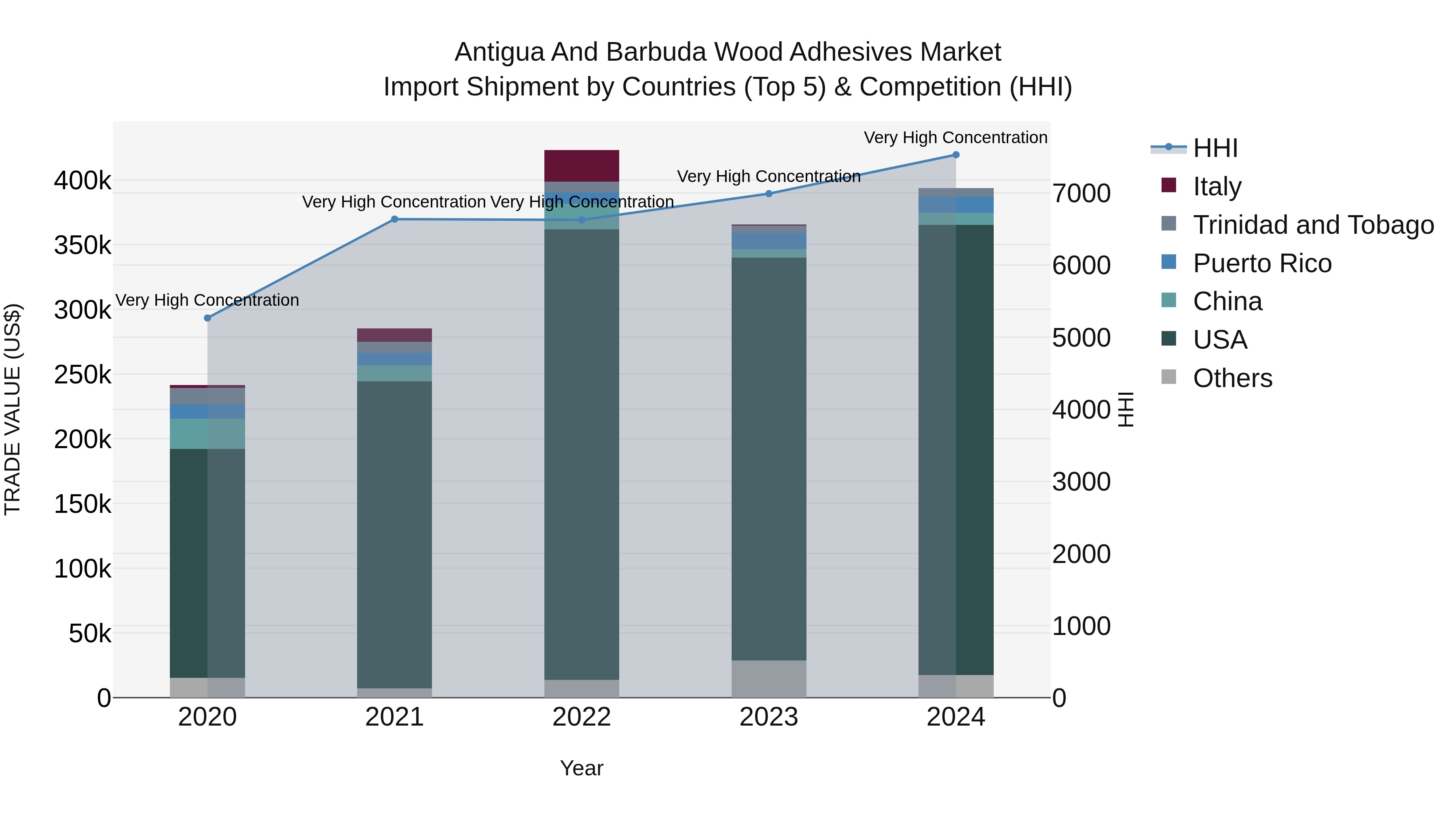
Task: Click the Italy maroon legend swatch
Action: coord(1168,185)
